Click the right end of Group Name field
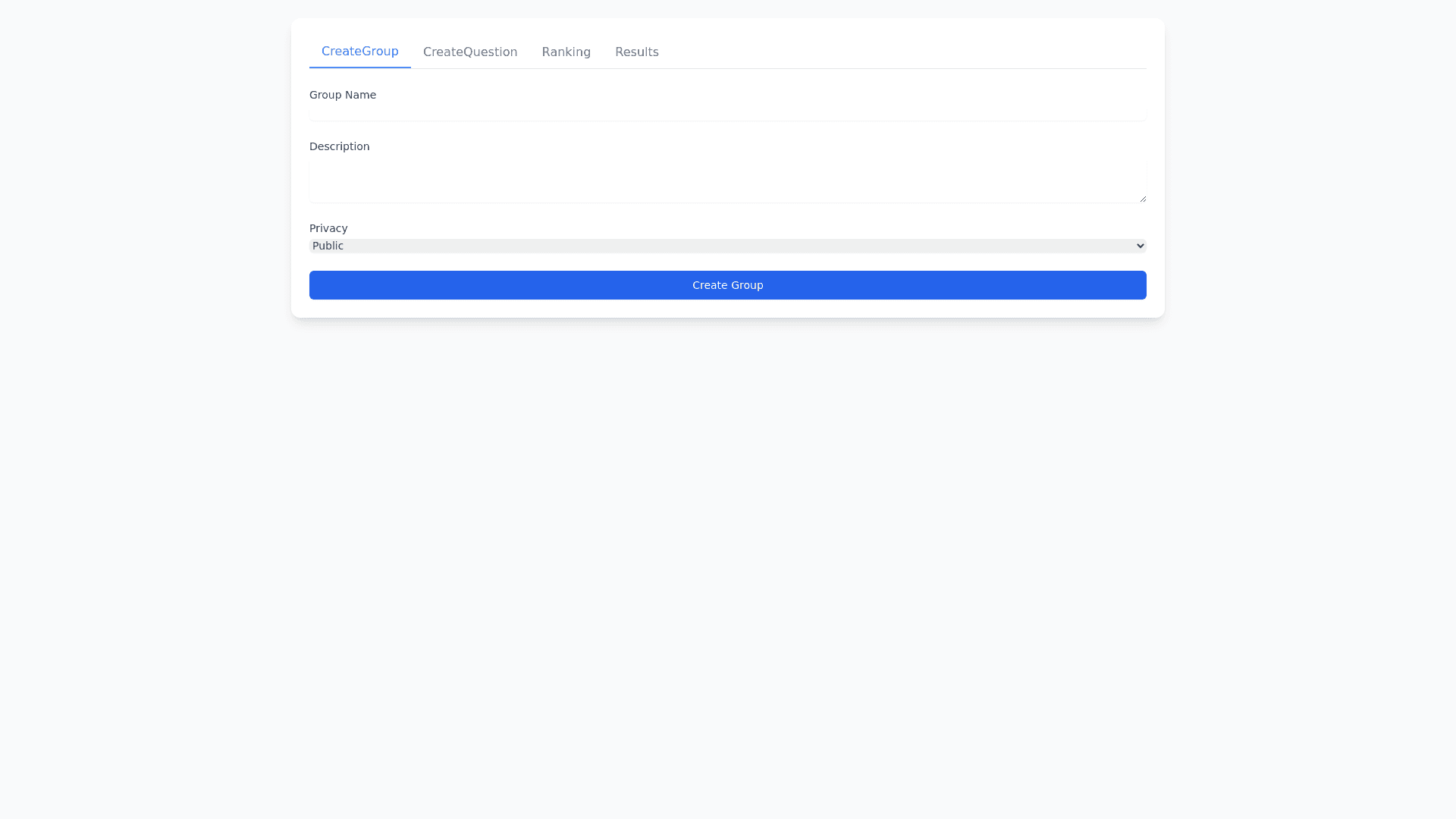The height and width of the screenshot is (819, 1456). pos(1134,113)
